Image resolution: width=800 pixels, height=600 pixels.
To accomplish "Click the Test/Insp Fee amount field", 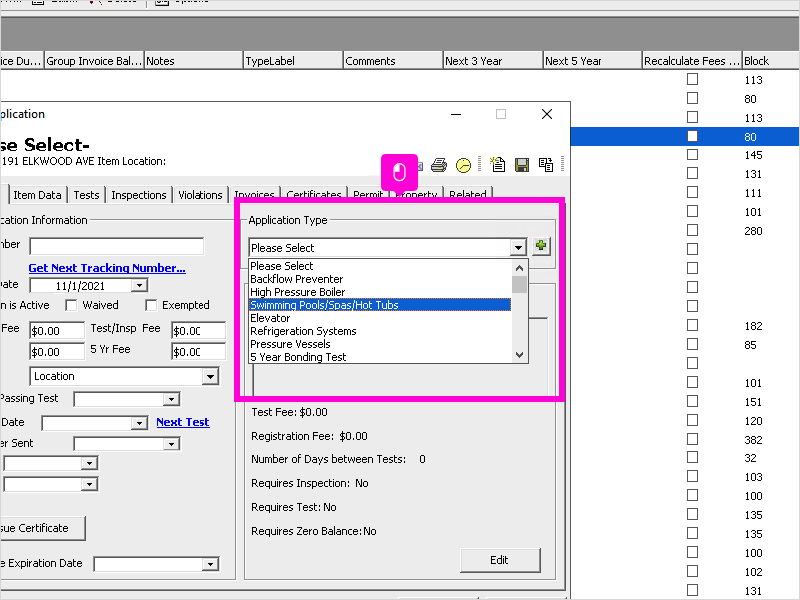I will tap(198, 331).
